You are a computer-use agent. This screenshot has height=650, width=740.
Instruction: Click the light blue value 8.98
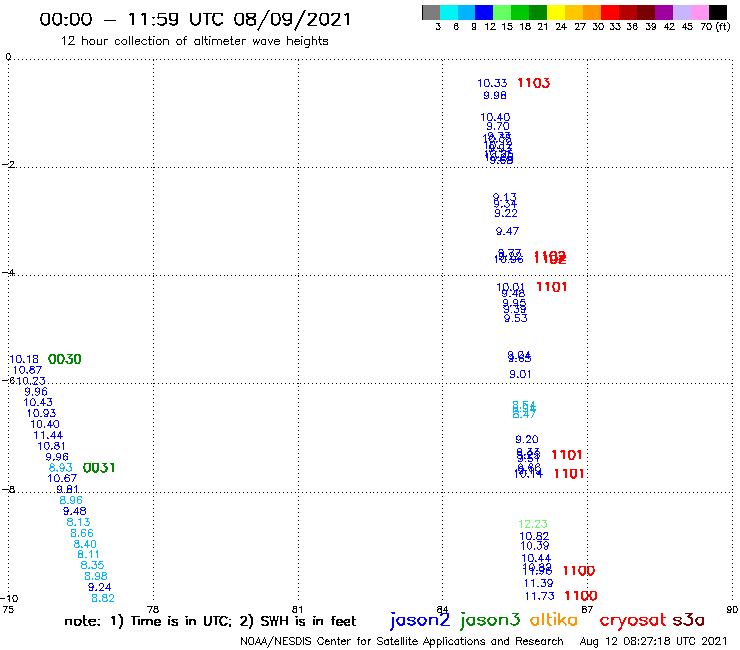[x=96, y=576]
